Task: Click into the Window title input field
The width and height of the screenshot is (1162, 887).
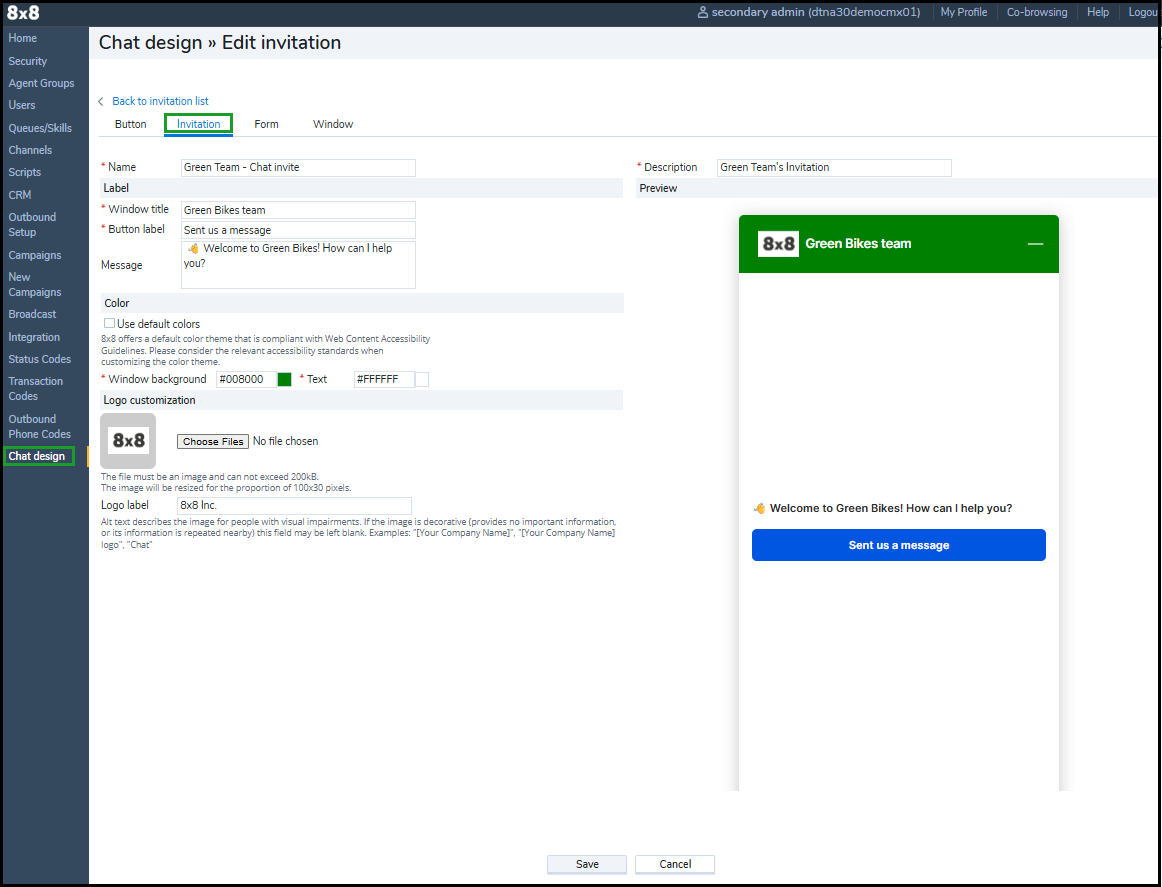Action: pos(298,210)
